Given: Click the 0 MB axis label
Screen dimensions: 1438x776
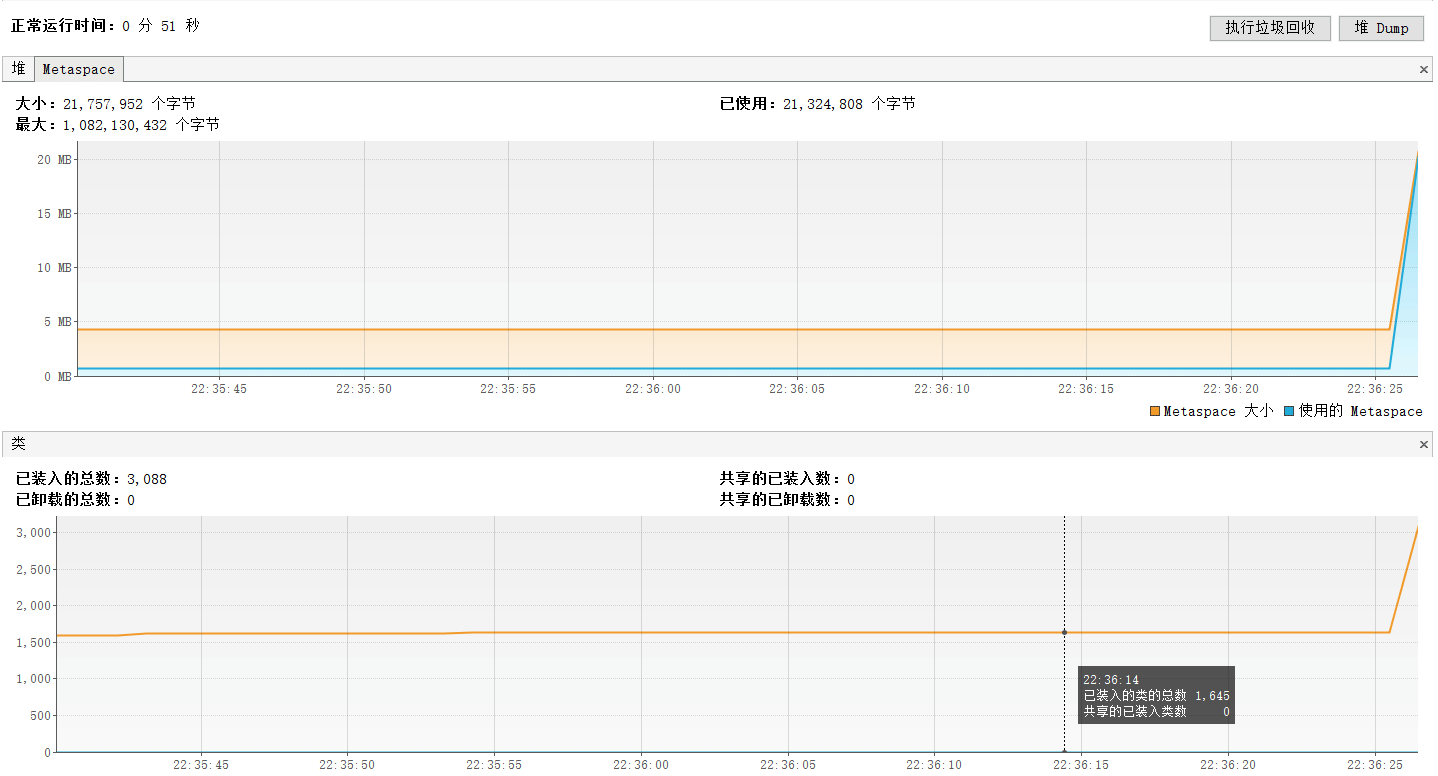Looking at the screenshot, I should tap(56, 376).
